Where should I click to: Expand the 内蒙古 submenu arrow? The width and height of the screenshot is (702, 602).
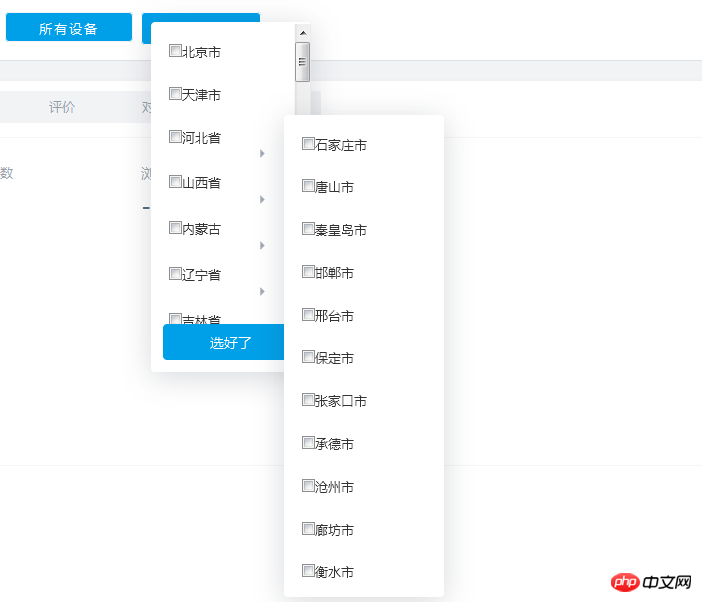coord(262,245)
